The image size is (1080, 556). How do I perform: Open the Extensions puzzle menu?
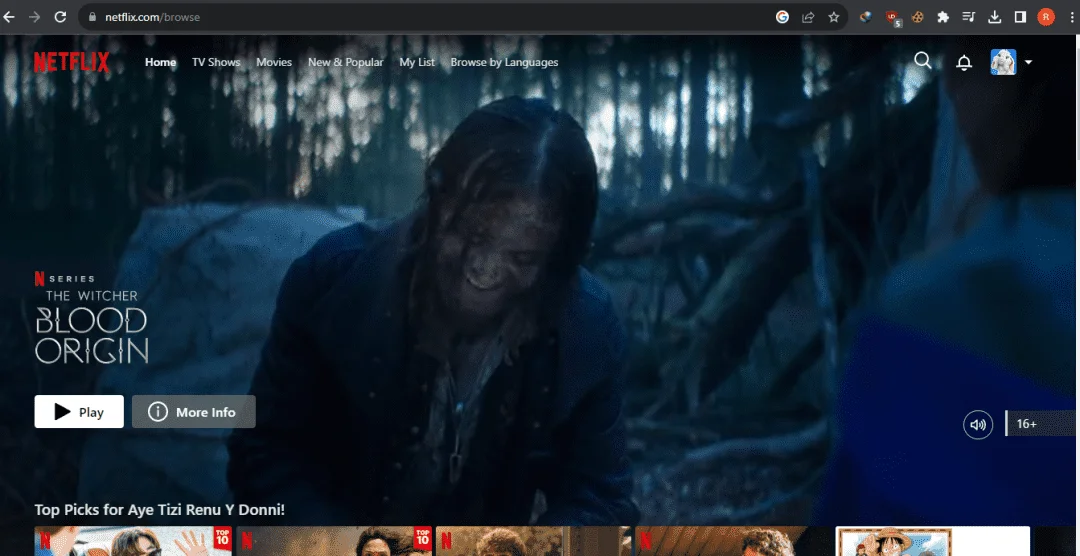point(943,17)
